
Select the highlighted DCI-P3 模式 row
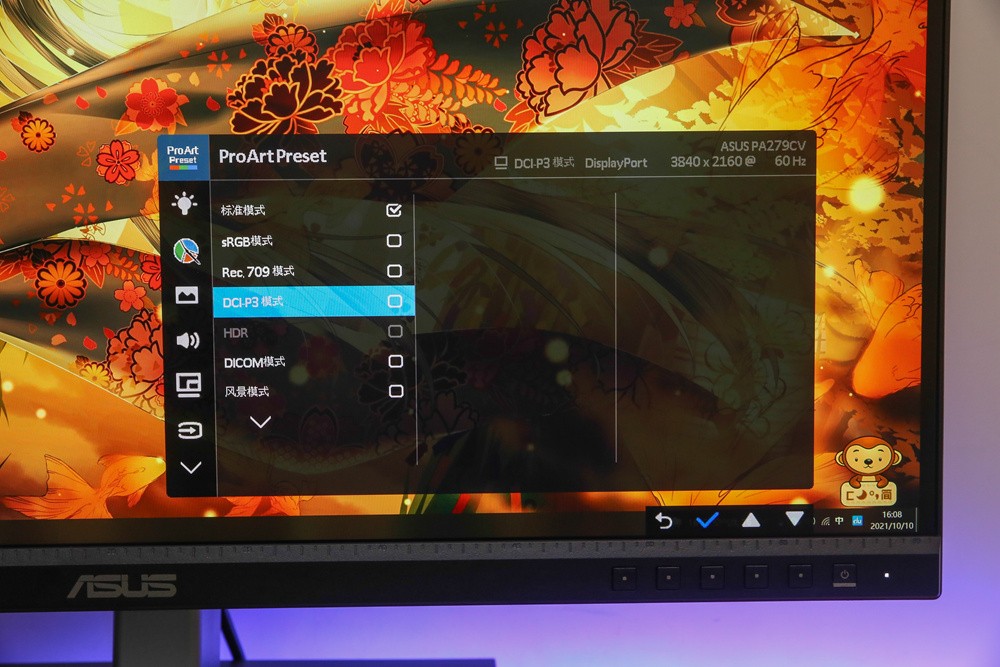(x=314, y=302)
